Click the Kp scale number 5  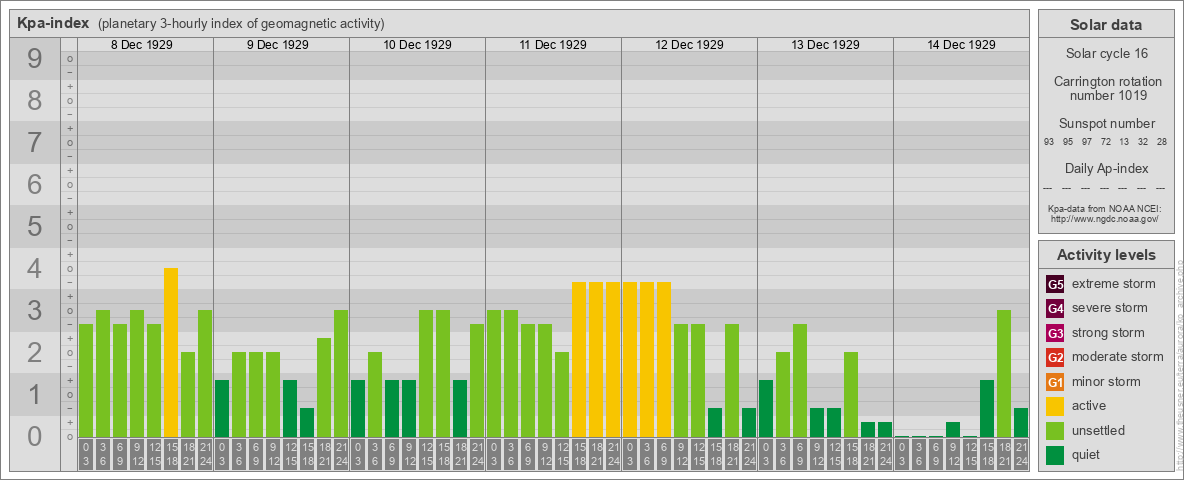click(34, 226)
